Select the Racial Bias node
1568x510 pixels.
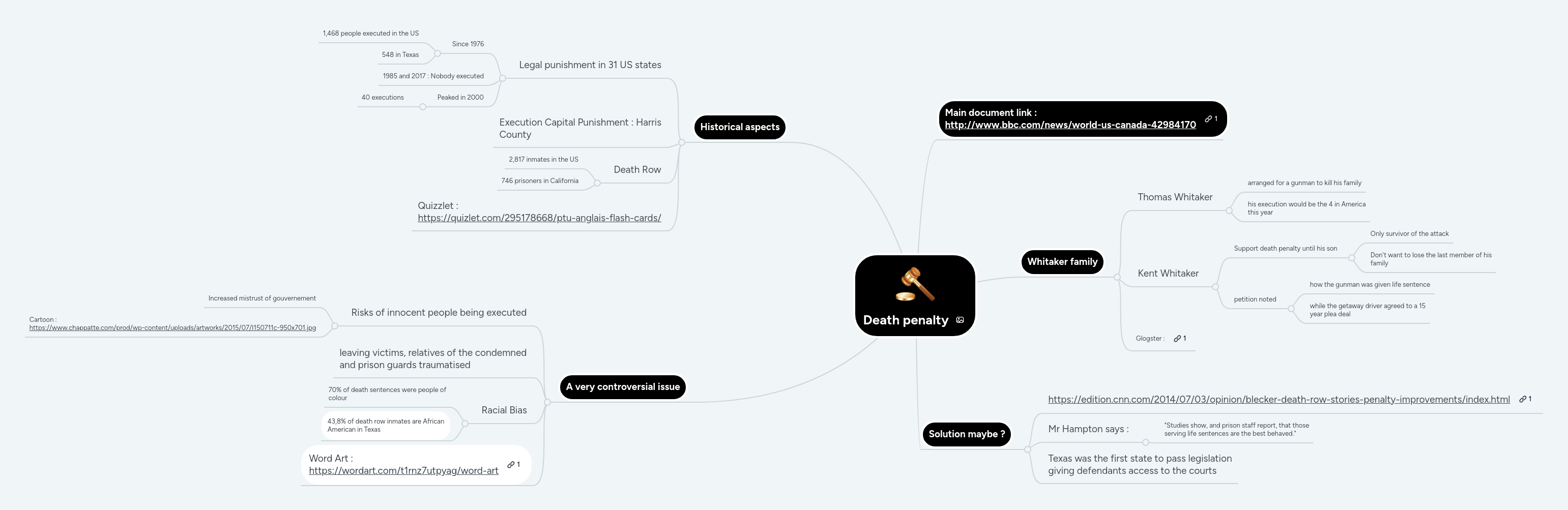coord(504,410)
